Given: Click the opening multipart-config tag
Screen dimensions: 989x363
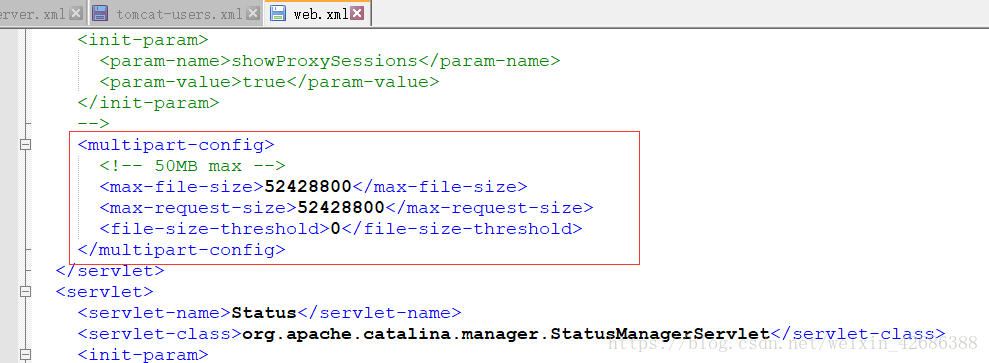Looking at the screenshot, I should coord(176,145).
